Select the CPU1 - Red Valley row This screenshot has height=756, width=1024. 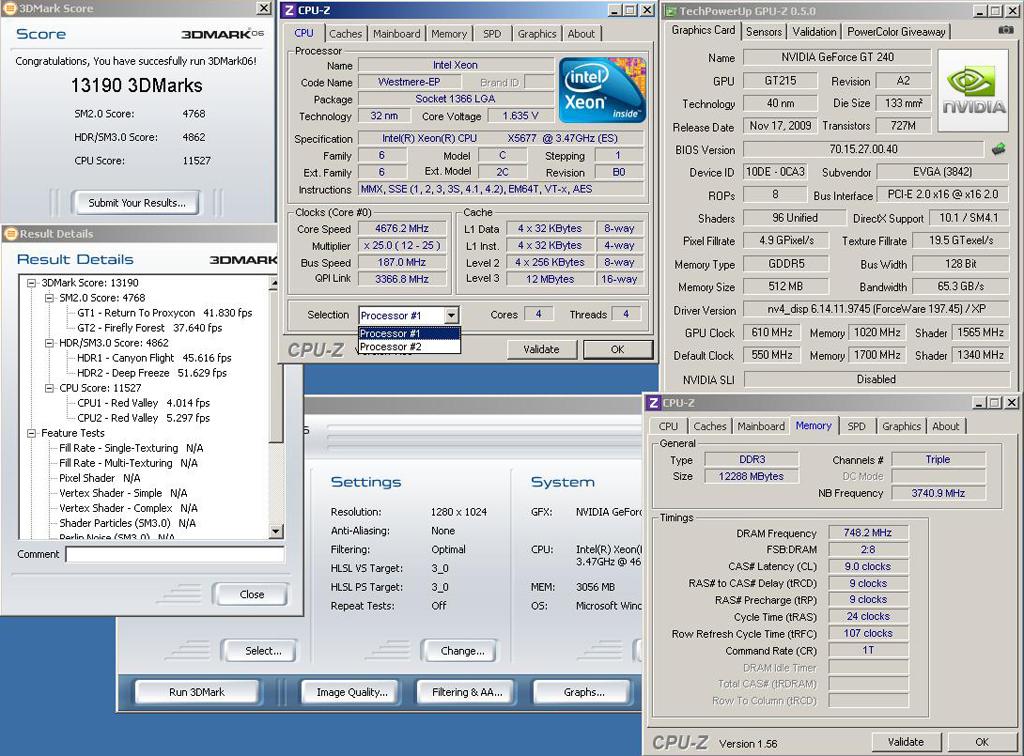point(144,403)
